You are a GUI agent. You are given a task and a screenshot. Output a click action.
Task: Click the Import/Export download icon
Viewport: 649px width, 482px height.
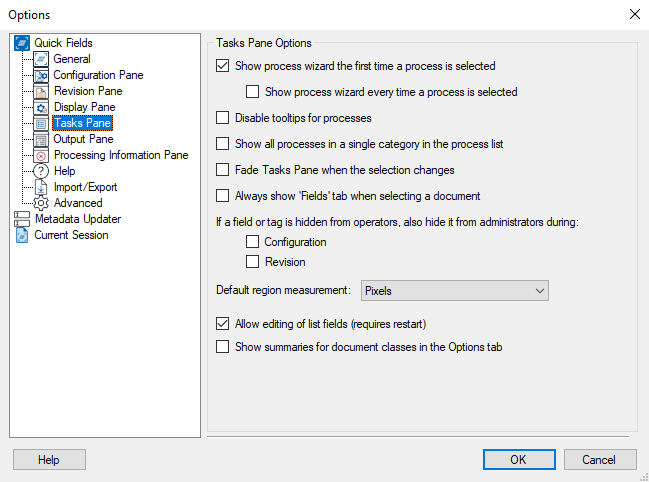[41, 187]
